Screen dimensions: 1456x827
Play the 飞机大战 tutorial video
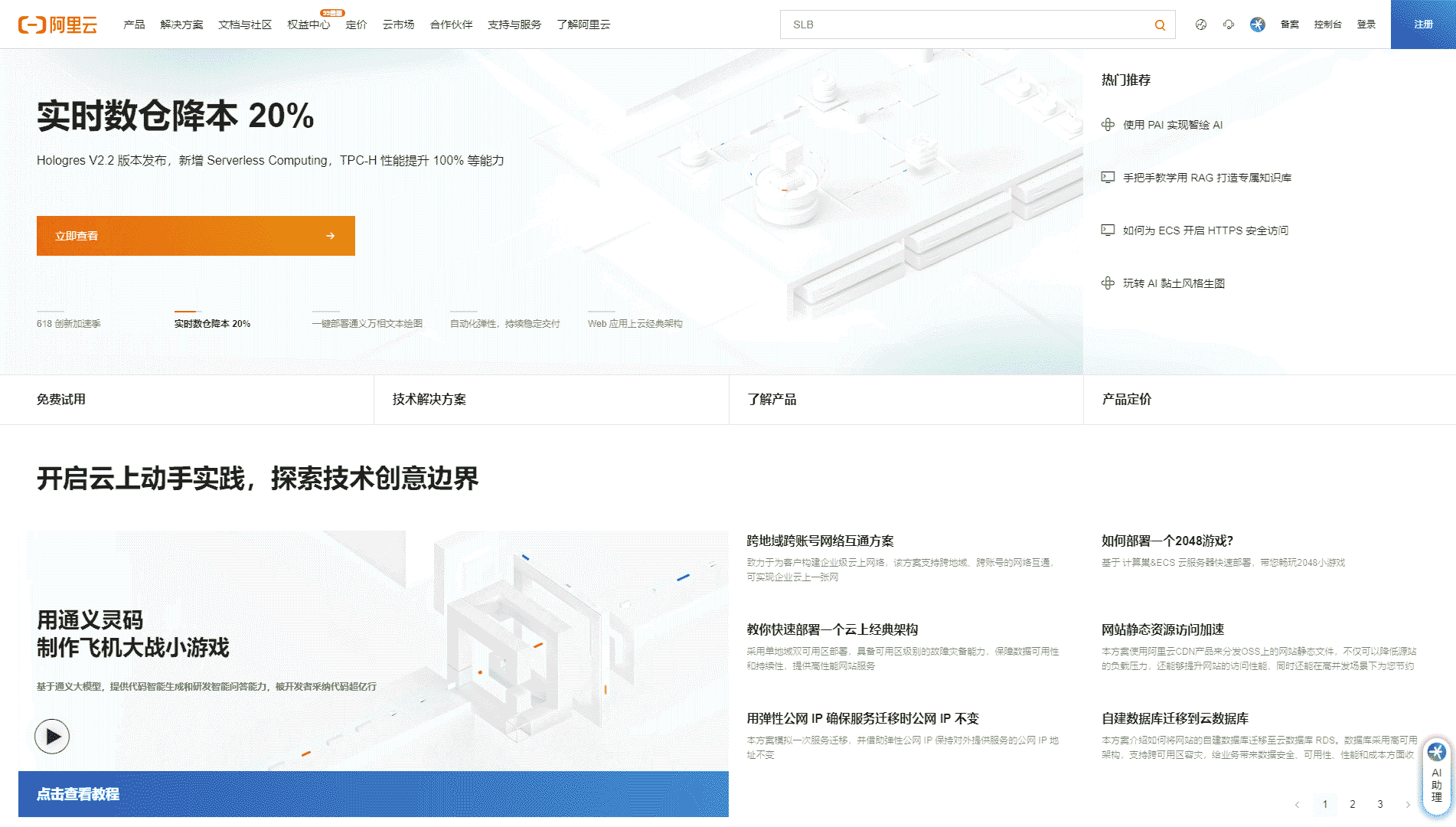pos(52,737)
